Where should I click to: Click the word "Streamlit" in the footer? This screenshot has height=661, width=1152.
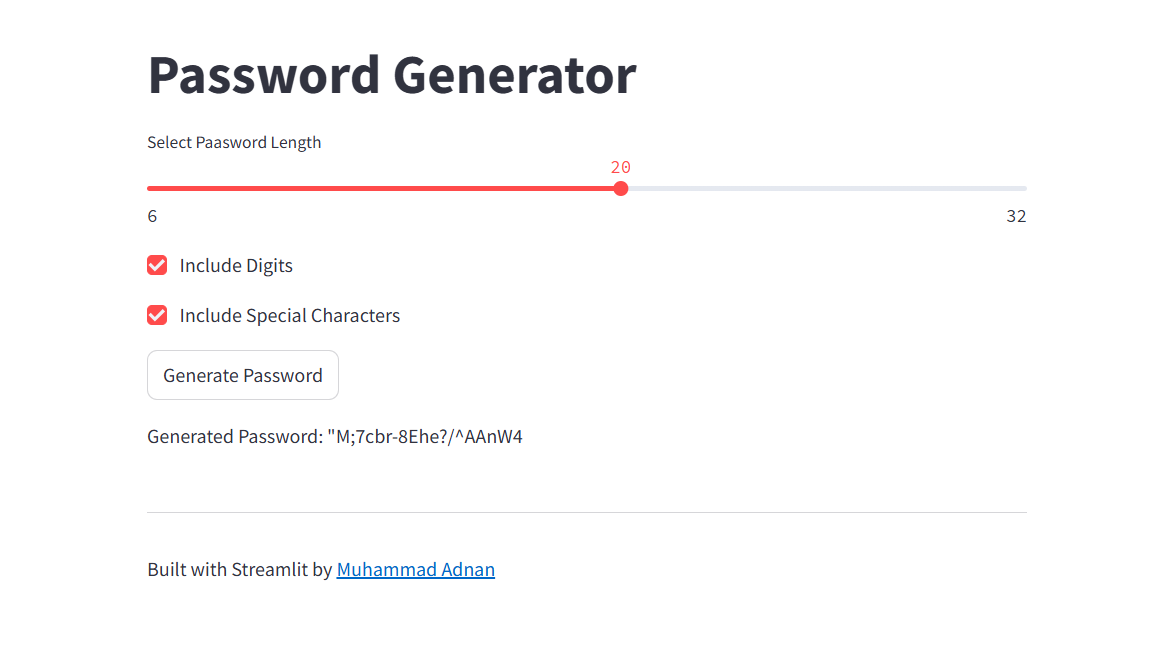[x=269, y=570]
